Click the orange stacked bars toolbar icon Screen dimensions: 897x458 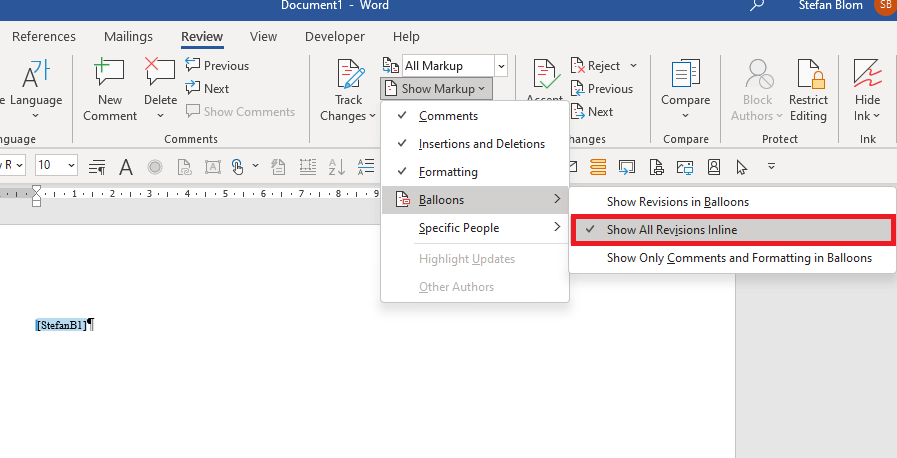(x=598, y=167)
